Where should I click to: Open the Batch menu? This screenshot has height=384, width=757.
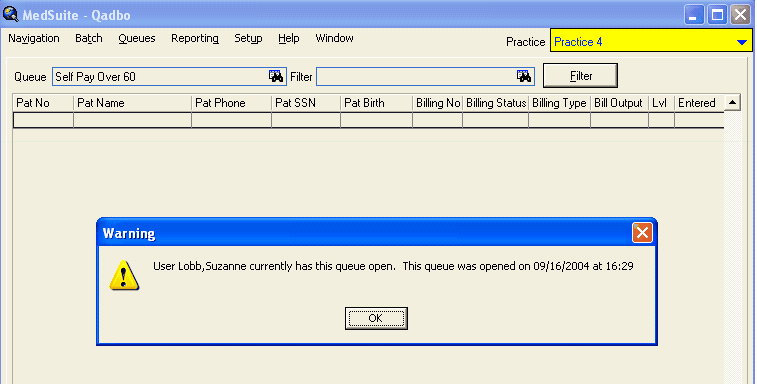click(89, 38)
